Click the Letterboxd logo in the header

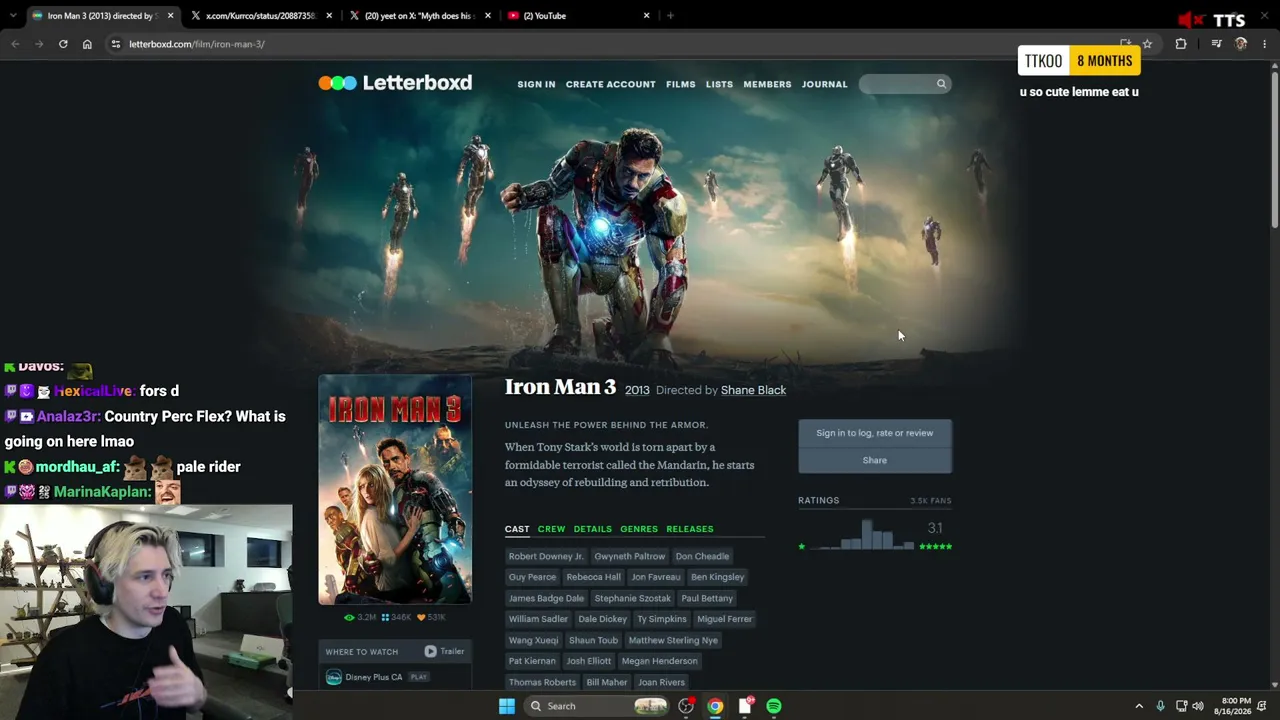pos(395,83)
